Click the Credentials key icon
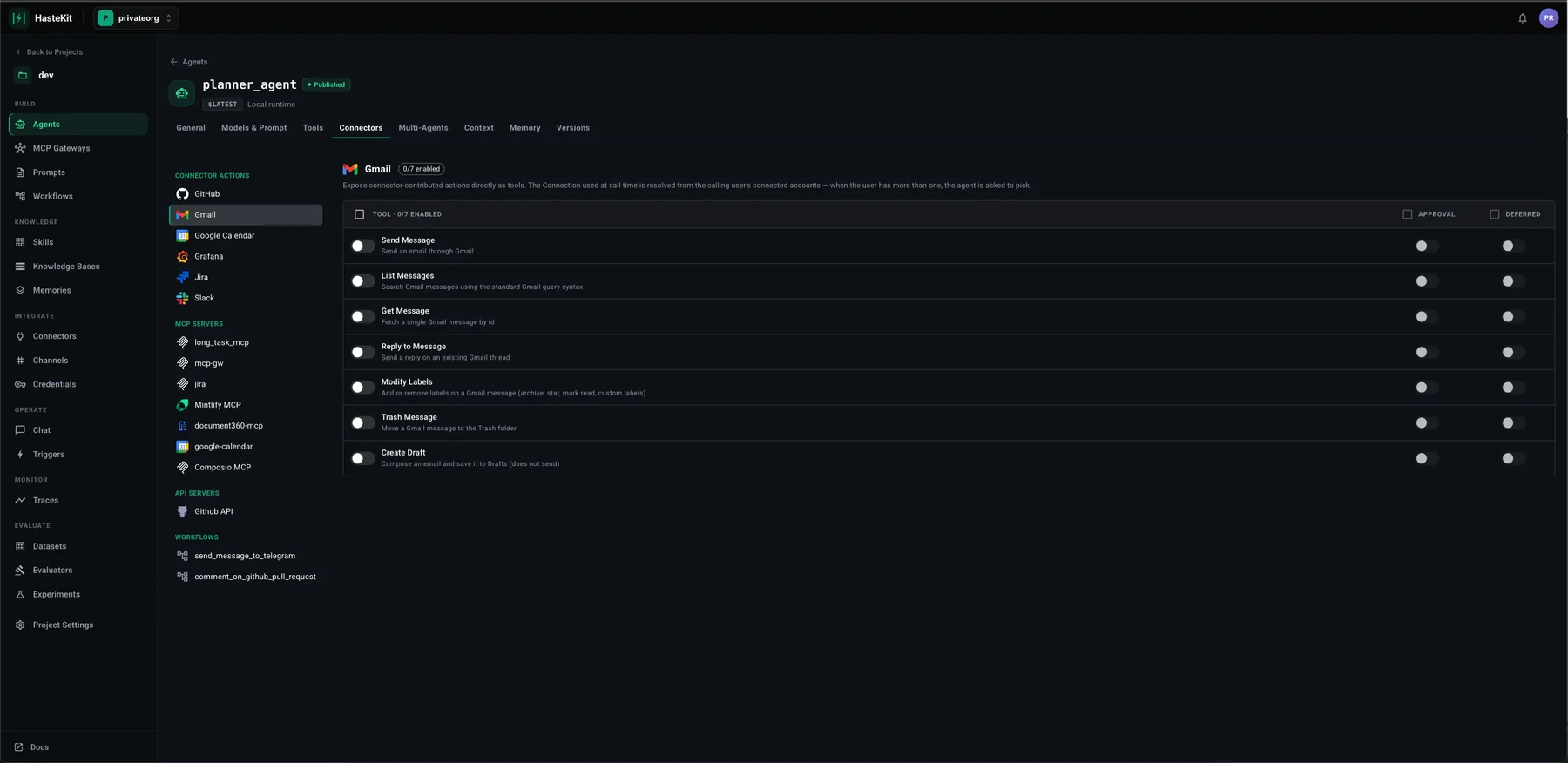This screenshot has width=1568, height=763. [x=20, y=384]
